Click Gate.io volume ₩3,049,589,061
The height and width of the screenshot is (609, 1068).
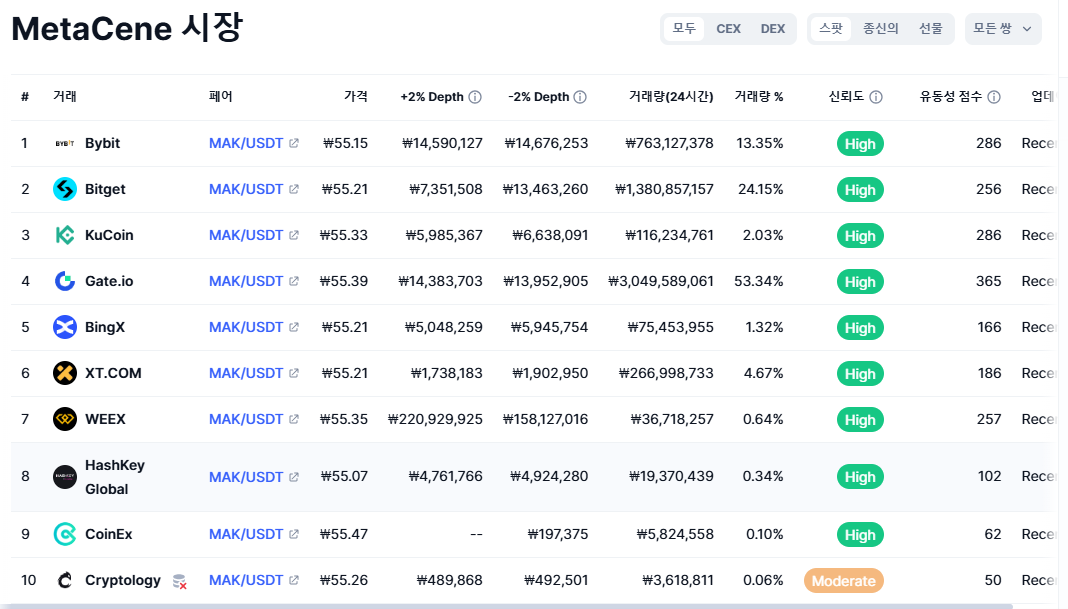pos(661,281)
